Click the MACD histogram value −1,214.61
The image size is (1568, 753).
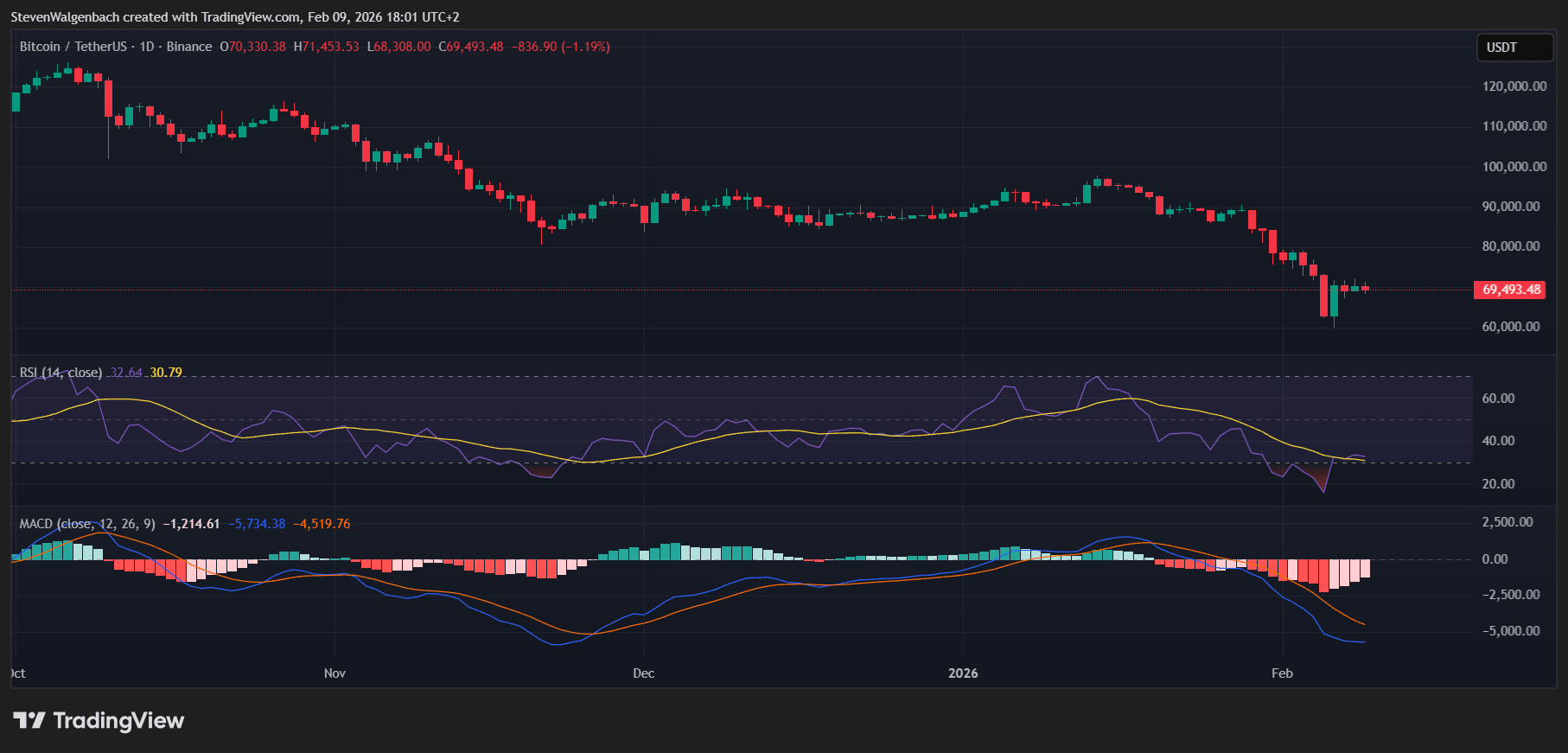click(x=191, y=524)
